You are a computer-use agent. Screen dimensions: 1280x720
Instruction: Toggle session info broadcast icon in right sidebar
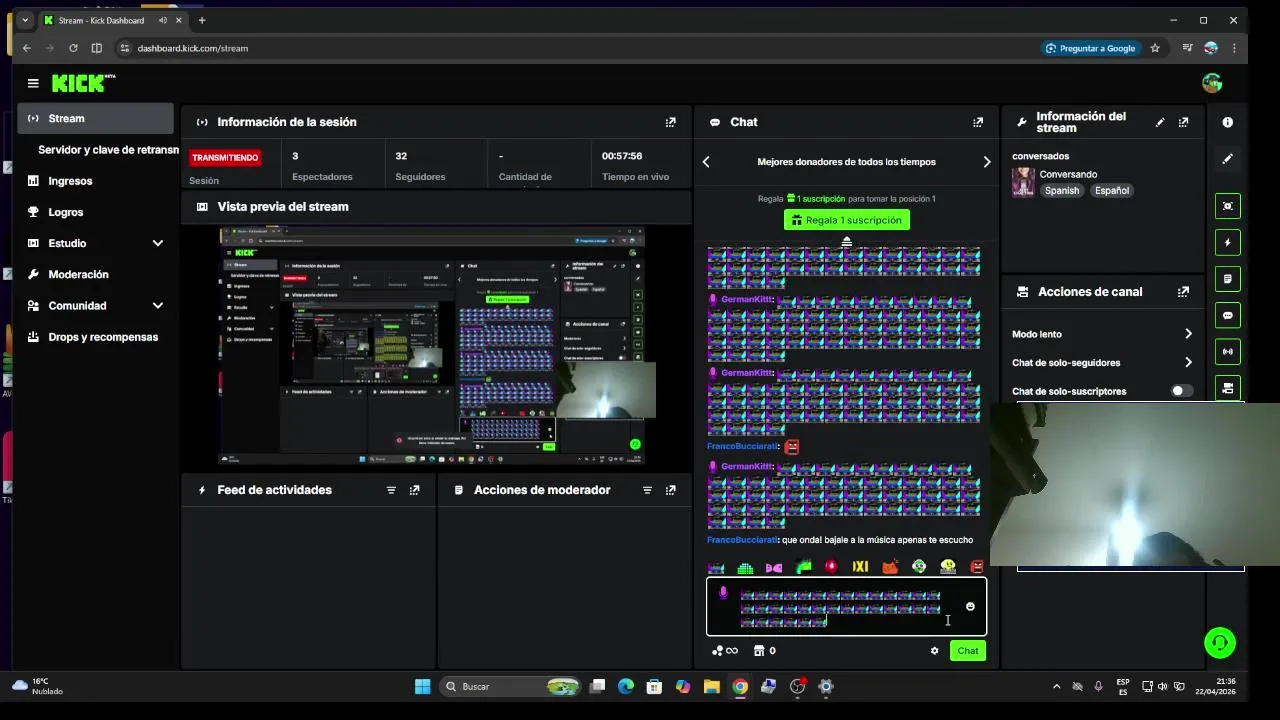1227,352
